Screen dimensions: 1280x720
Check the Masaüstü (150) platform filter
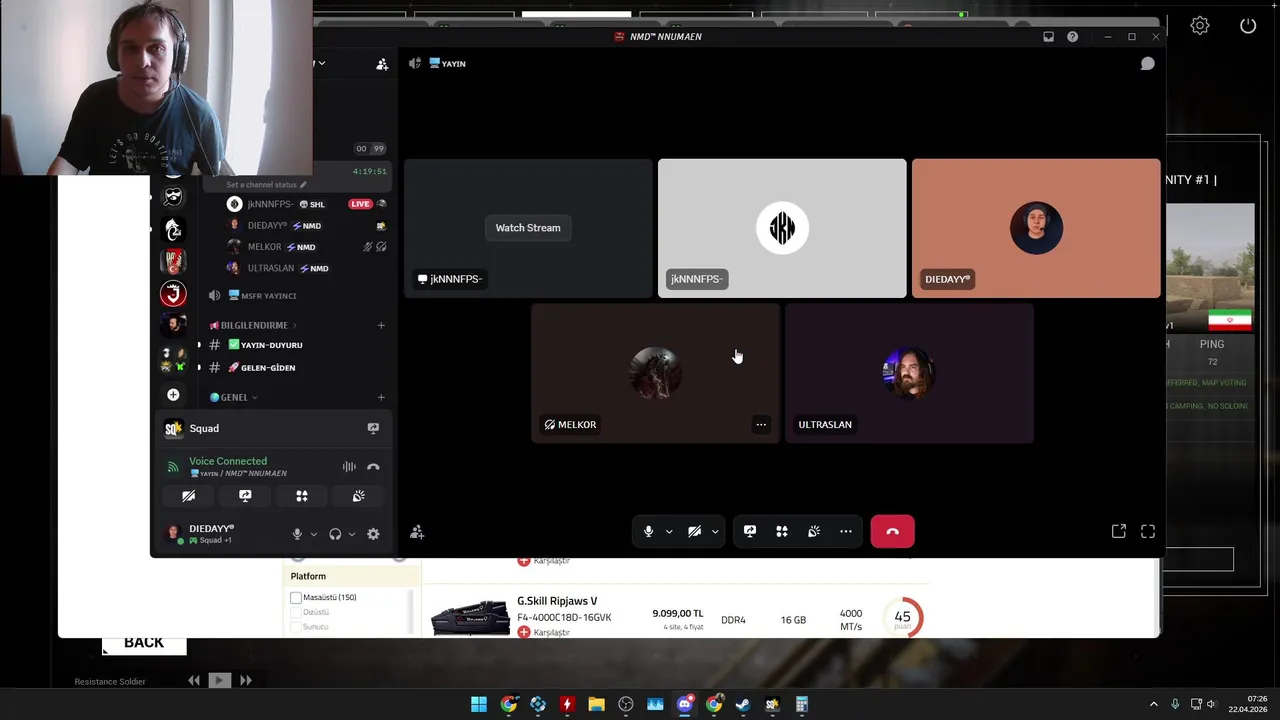(296, 598)
